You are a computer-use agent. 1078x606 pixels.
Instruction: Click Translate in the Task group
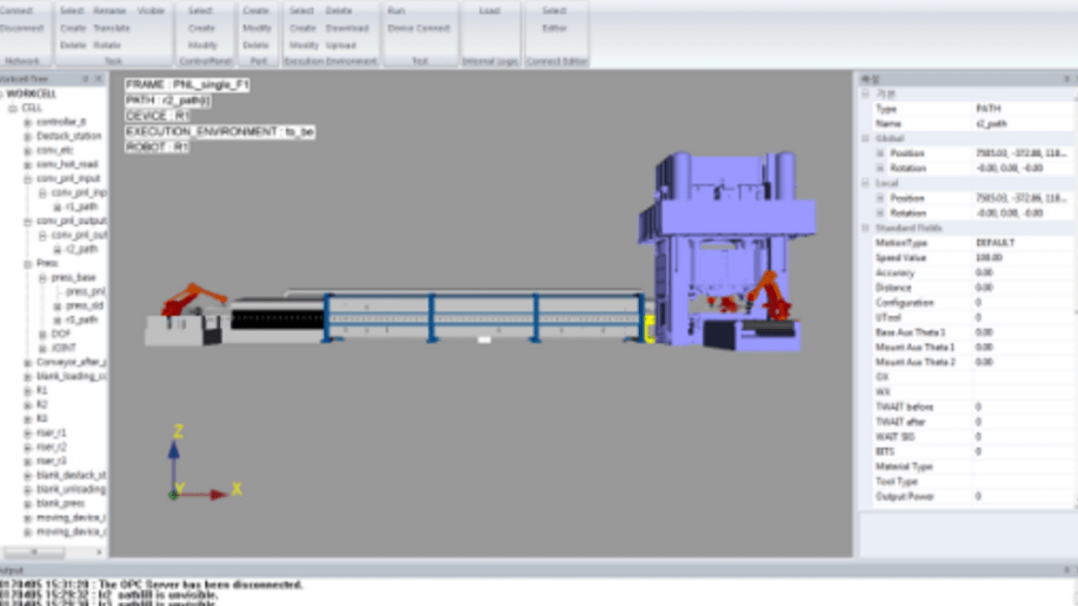(113, 28)
